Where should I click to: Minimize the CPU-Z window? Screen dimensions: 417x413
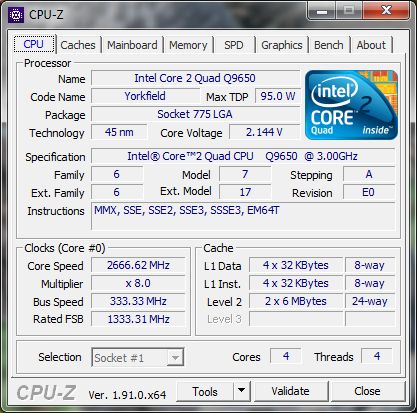[322, 10]
